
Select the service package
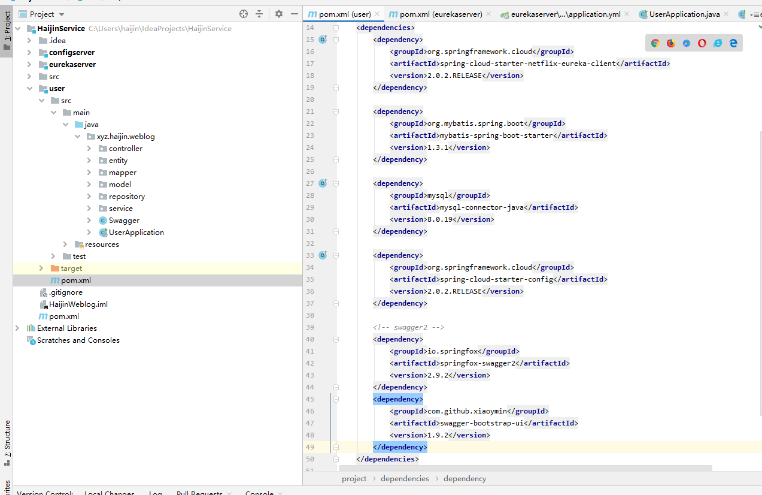coord(121,208)
